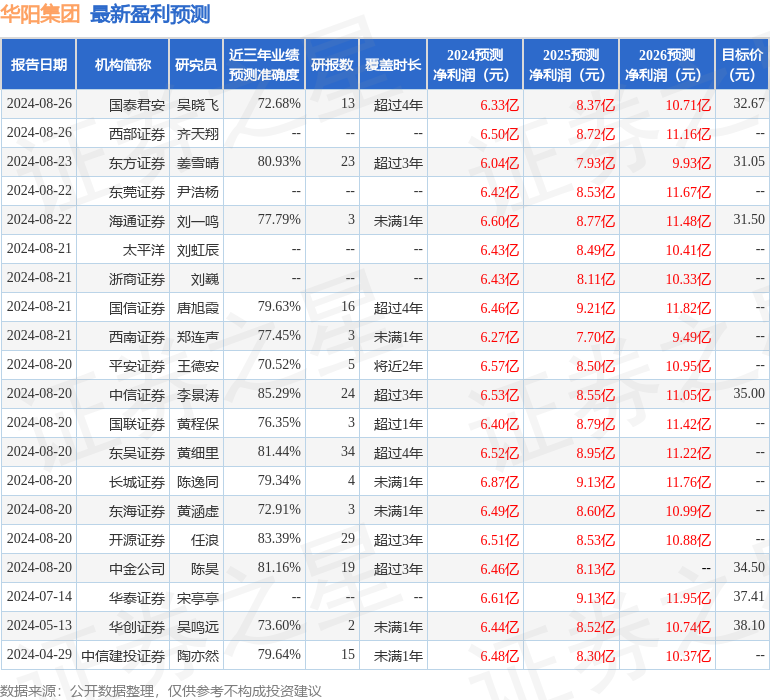
Task: Select the 报告日期 column header
Action: (38, 64)
